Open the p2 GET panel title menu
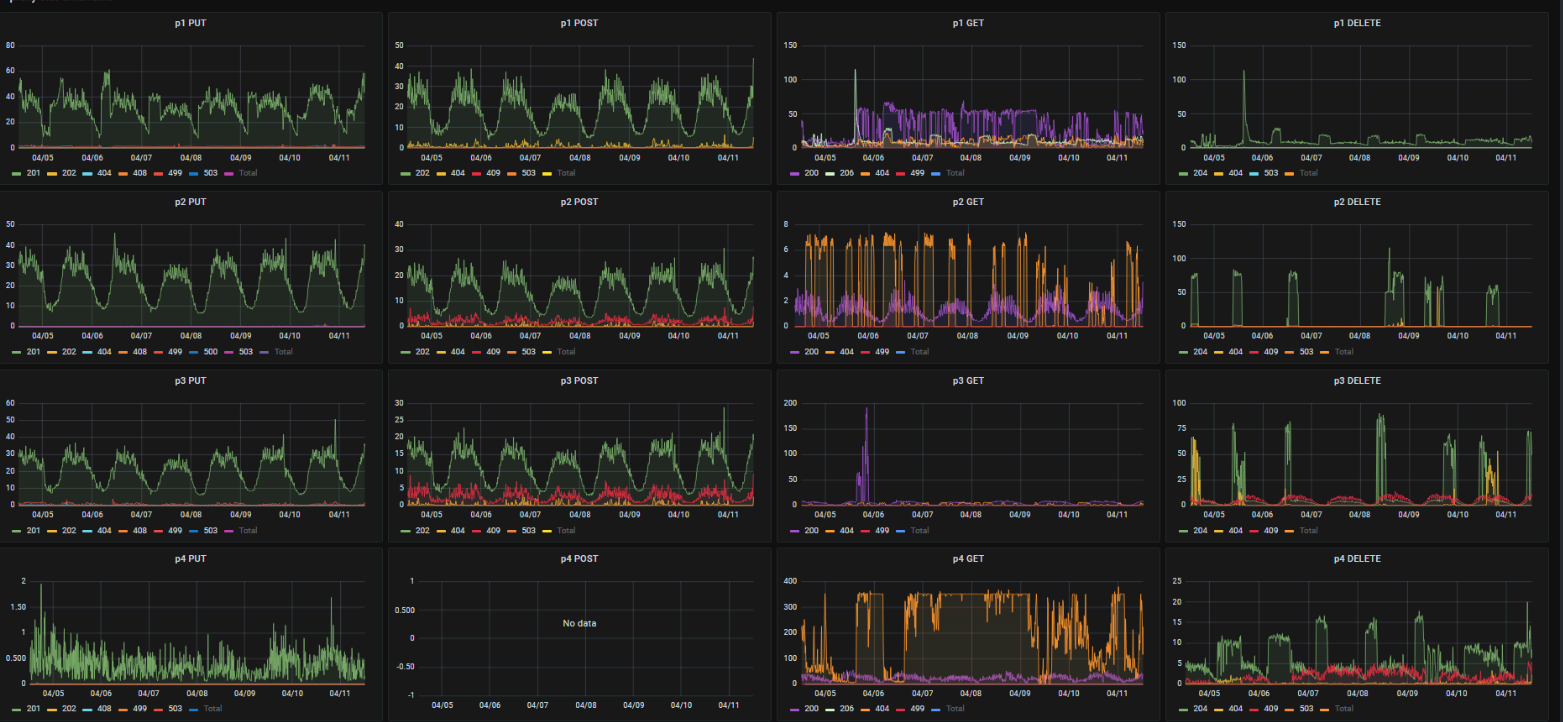 tap(968, 201)
